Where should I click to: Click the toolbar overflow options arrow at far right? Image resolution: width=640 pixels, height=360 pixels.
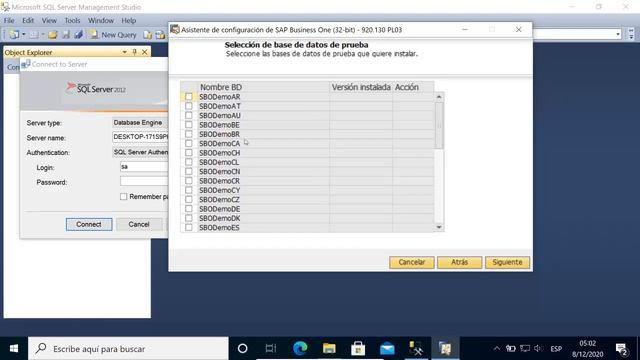click(x=631, y=34)
